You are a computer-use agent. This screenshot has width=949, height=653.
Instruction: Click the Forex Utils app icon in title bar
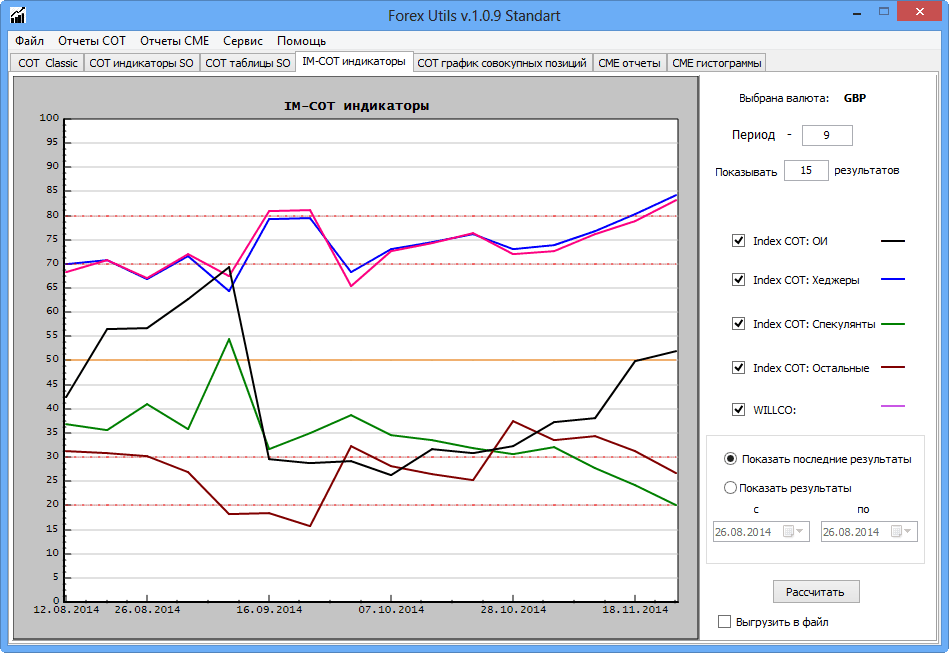17,16
